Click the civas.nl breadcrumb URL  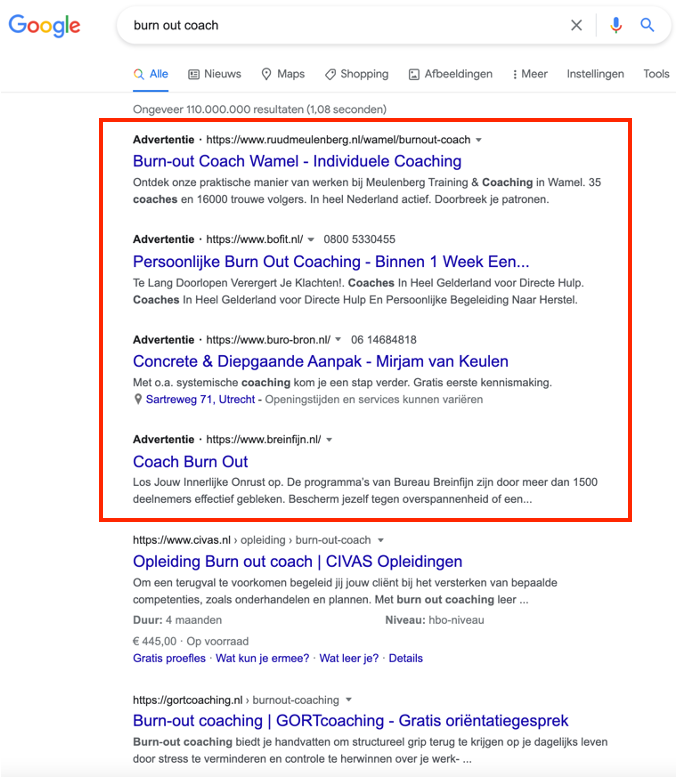click(252, 540)
